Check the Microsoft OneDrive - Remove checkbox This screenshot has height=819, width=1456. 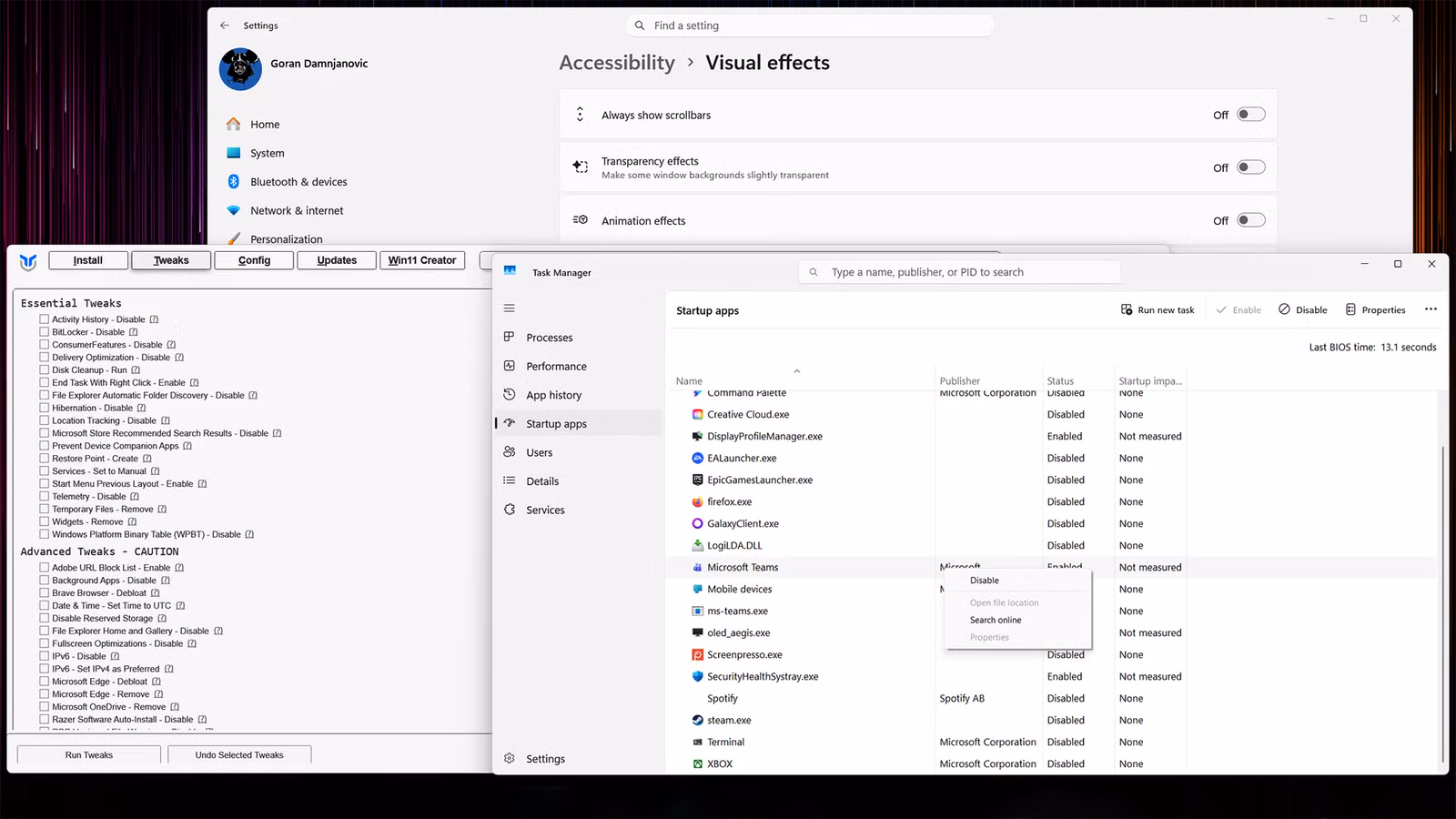44,707
